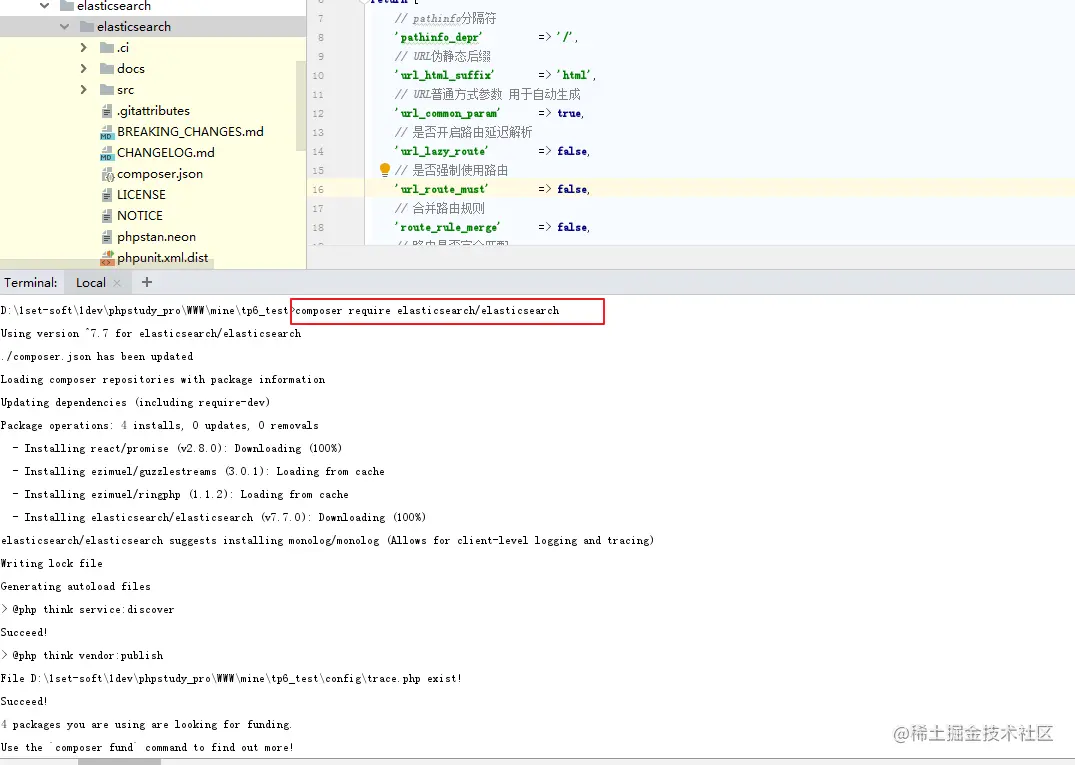Expand the .ci folder
The width and height of the screenshot is (1075, 765).
tap(84, 47)
